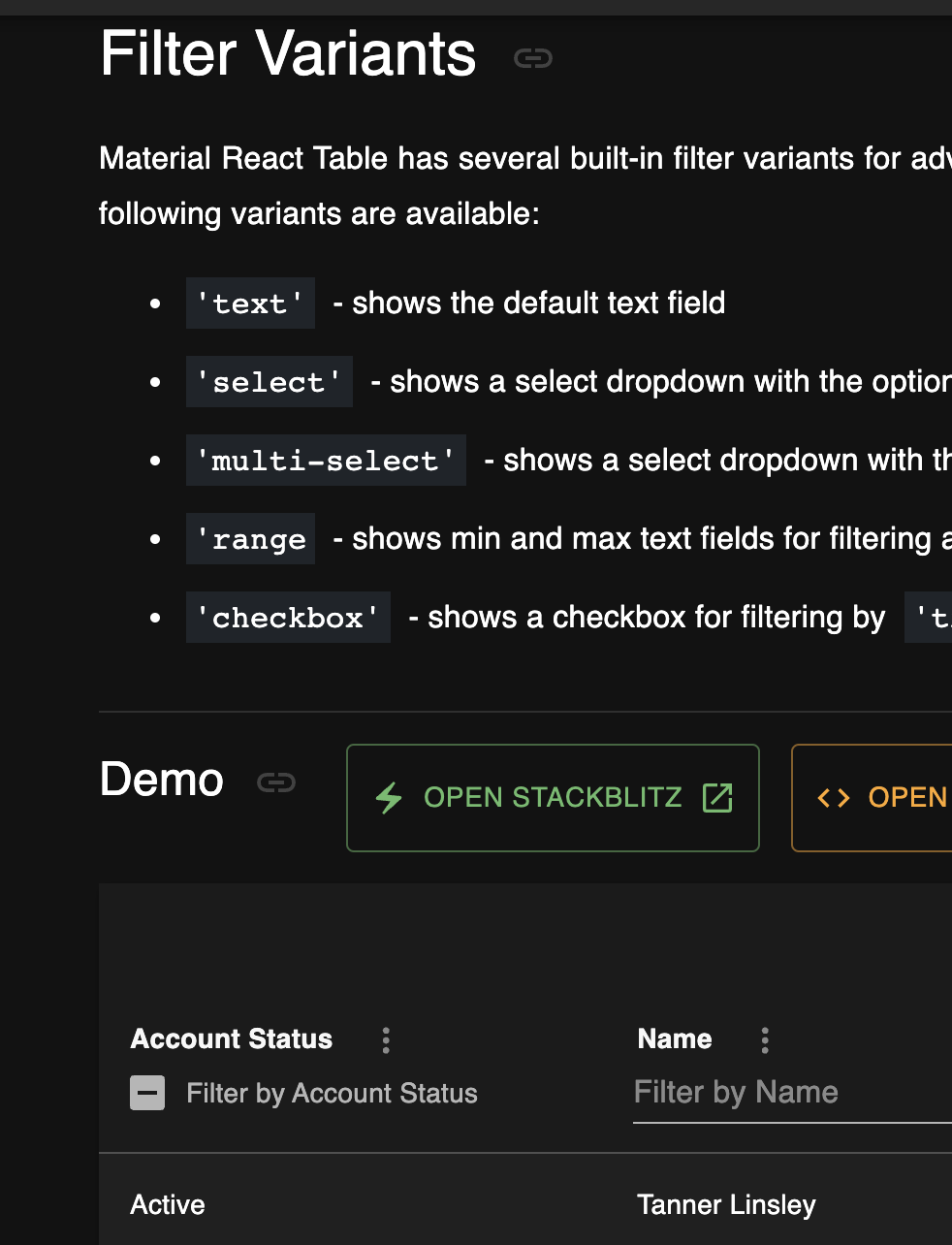Viewport: 952px width, 1245px height.
Task: Click the Account Status column header
Action: click(x=231, y=1038)
